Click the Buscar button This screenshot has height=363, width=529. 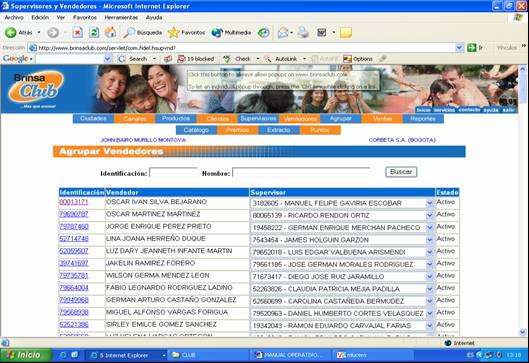click(401, 172)
